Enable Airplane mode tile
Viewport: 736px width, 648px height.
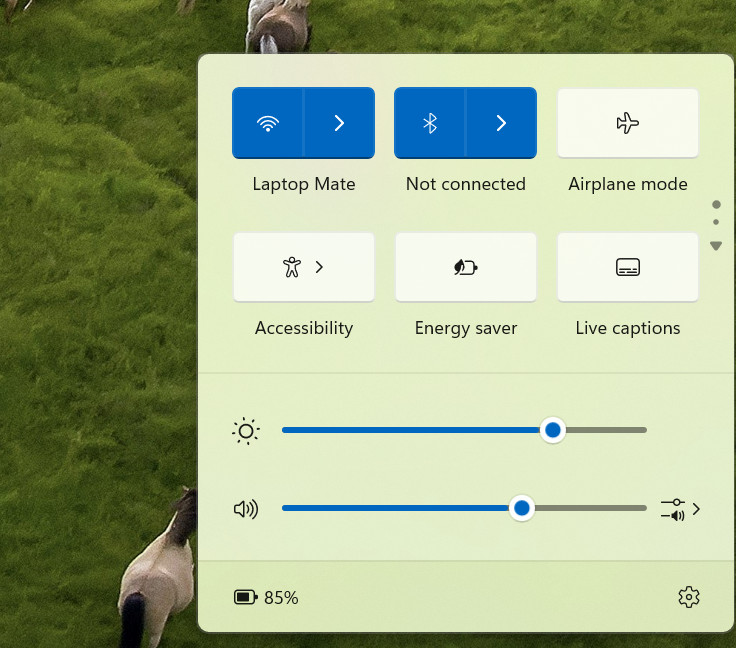[628, 123]
